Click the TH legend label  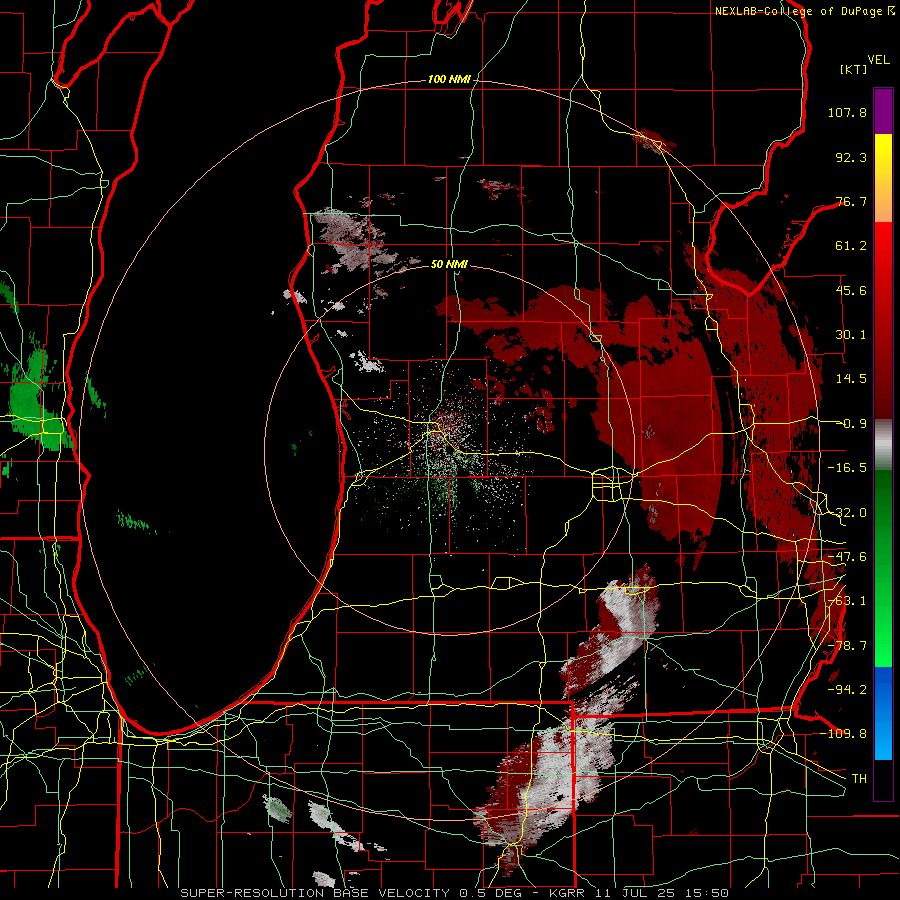(859, 779)
